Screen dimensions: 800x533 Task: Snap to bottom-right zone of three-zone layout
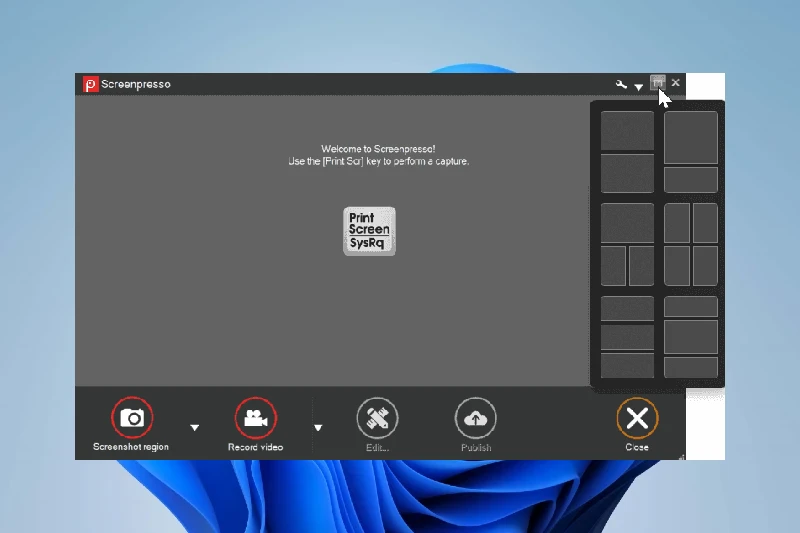(x=641, y=266)
